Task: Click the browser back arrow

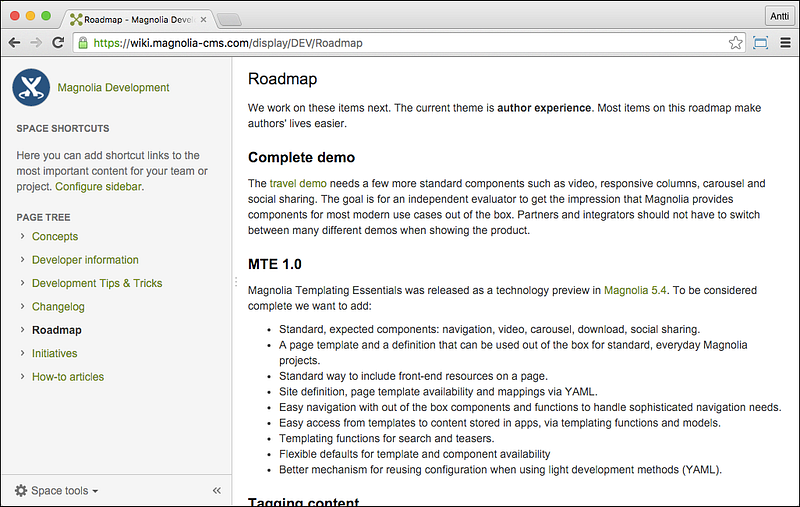Action: 14,43
